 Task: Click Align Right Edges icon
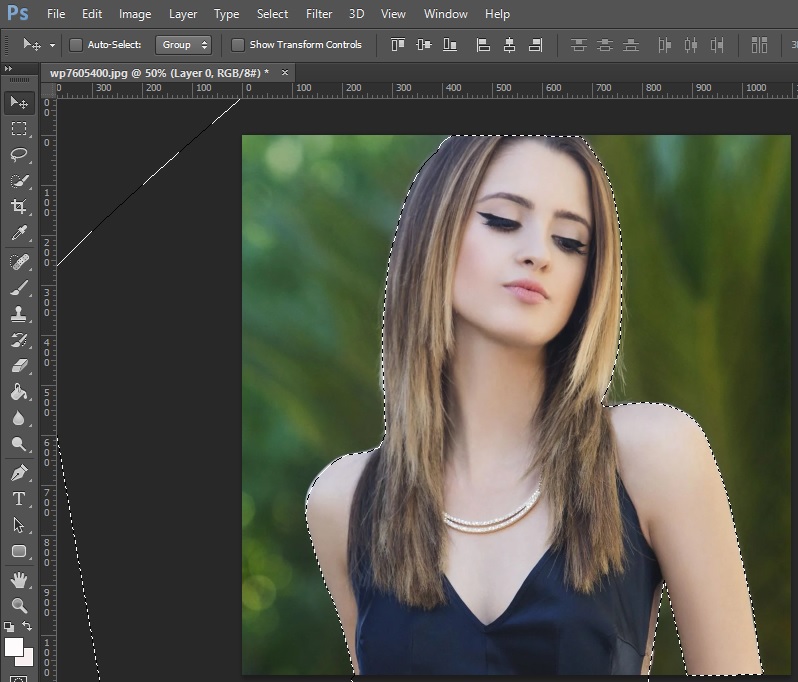[535, 45]
